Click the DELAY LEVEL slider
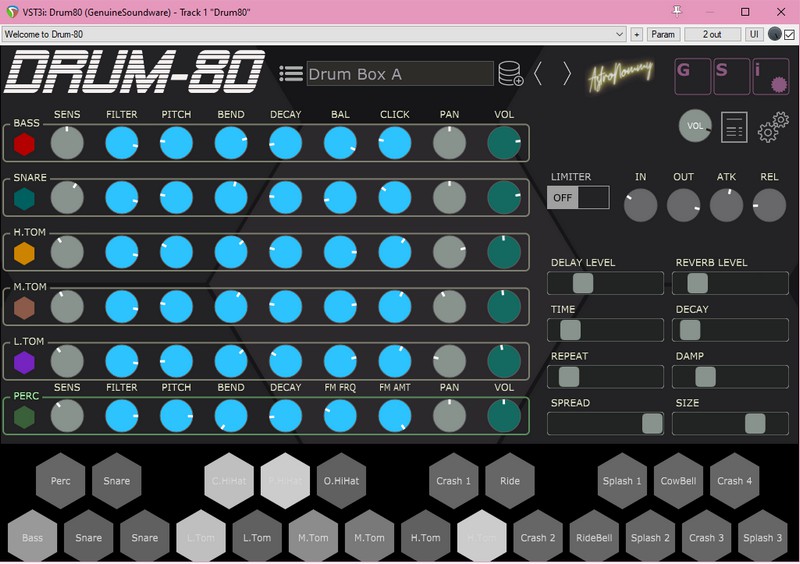This screenshot has width=800, height=564. (x=605, y=283)
